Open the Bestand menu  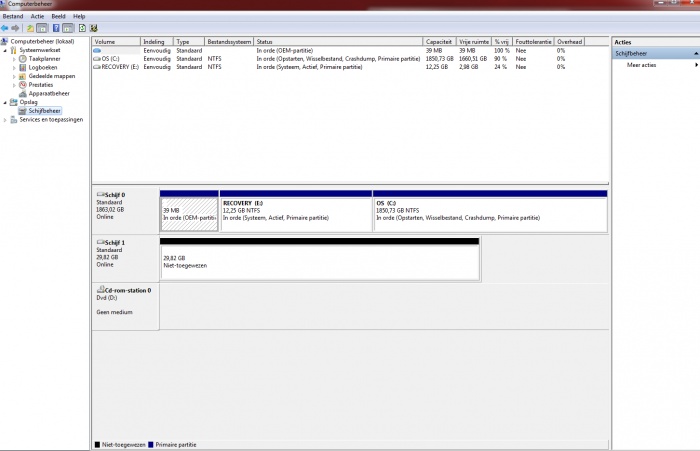point(13,16)
